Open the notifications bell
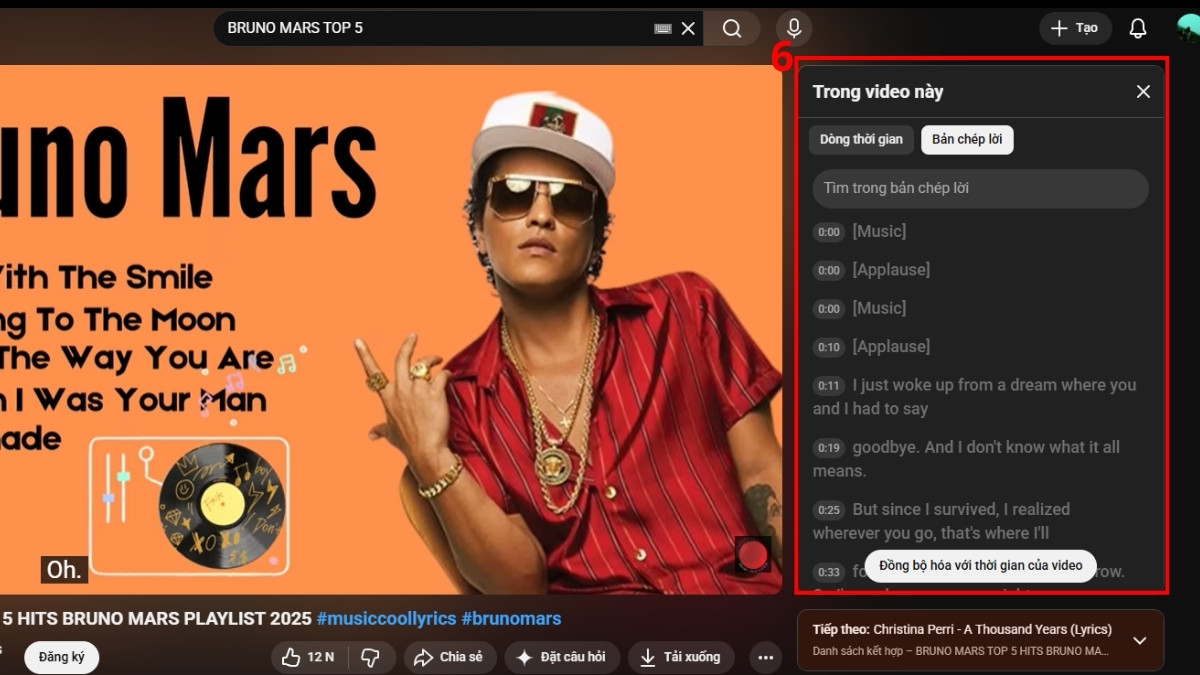This screenshot has width=1200, height=675. (1138, 28)
